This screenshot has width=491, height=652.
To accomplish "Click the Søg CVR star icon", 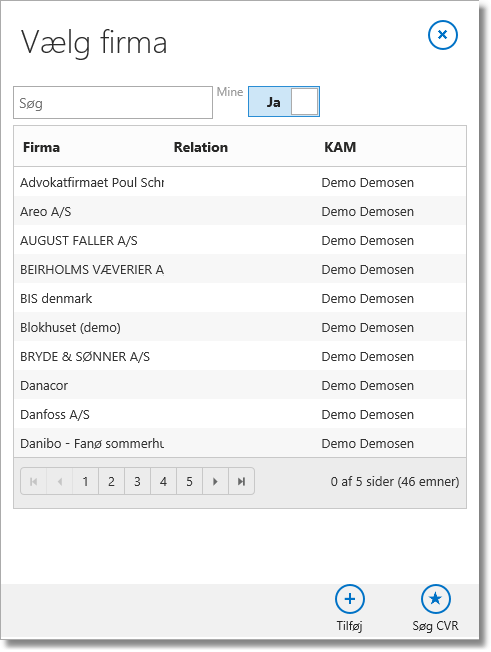I will (435, 599).
